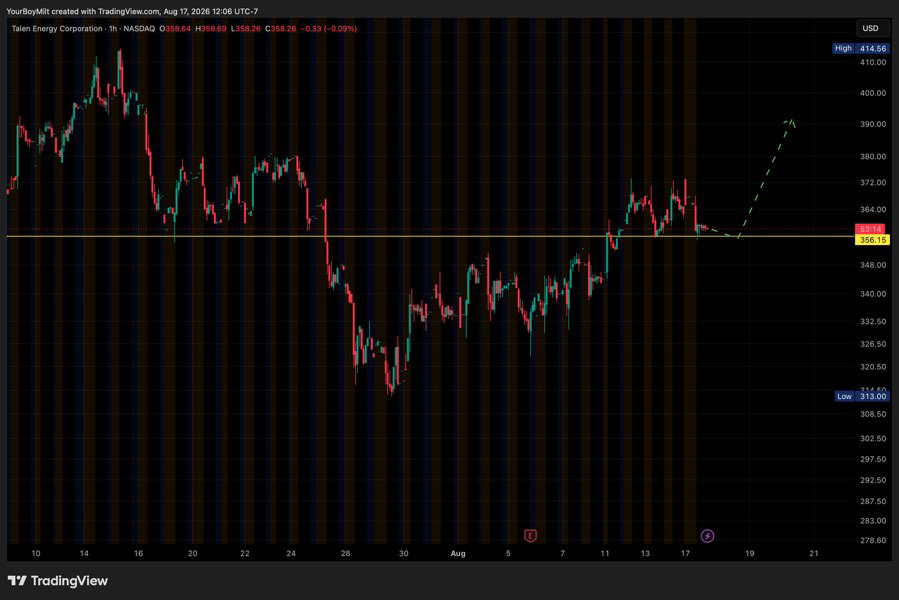Click date 22 on the time axis
Viewport: 899px width, 600px height.
coord(245,554)
